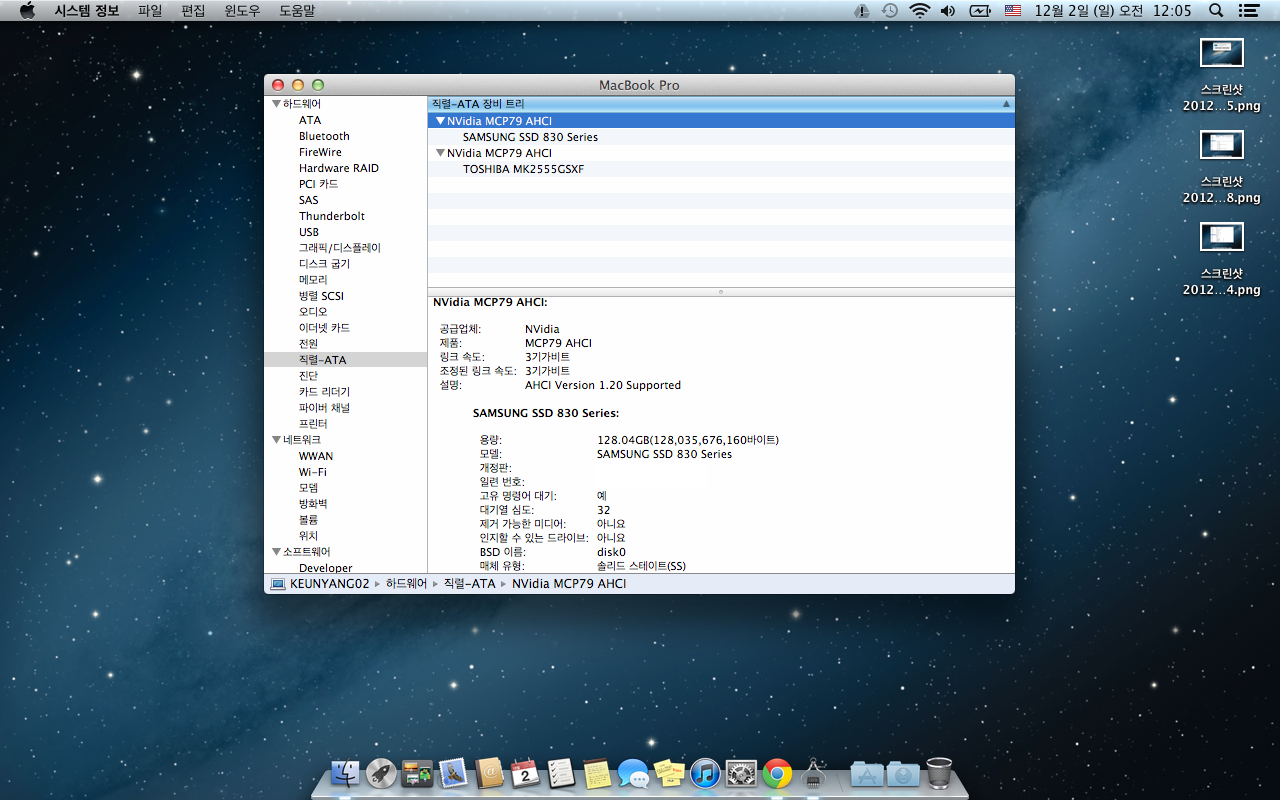Open the 파일 menu
Viewport: 1280px width, 800px height.
pyautogui.click(x=150, y=10)
